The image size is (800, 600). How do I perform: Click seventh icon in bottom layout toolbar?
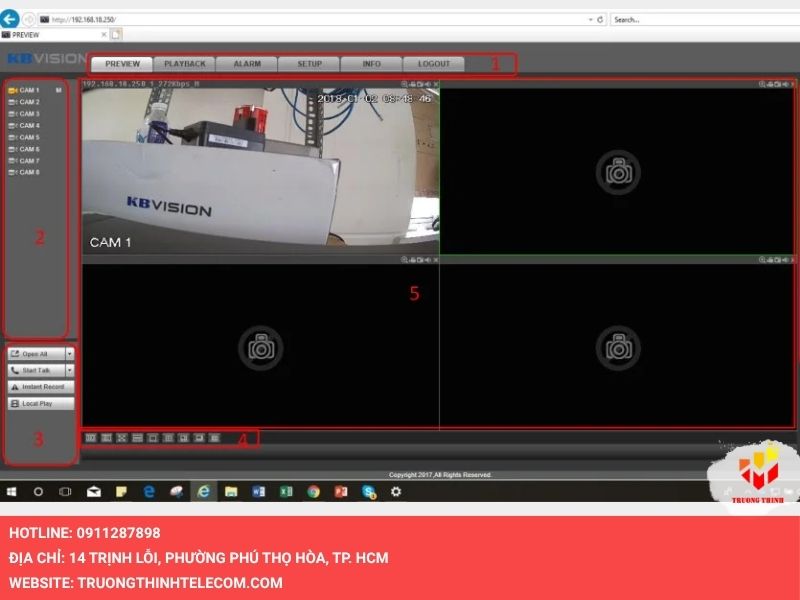(184, 438)
